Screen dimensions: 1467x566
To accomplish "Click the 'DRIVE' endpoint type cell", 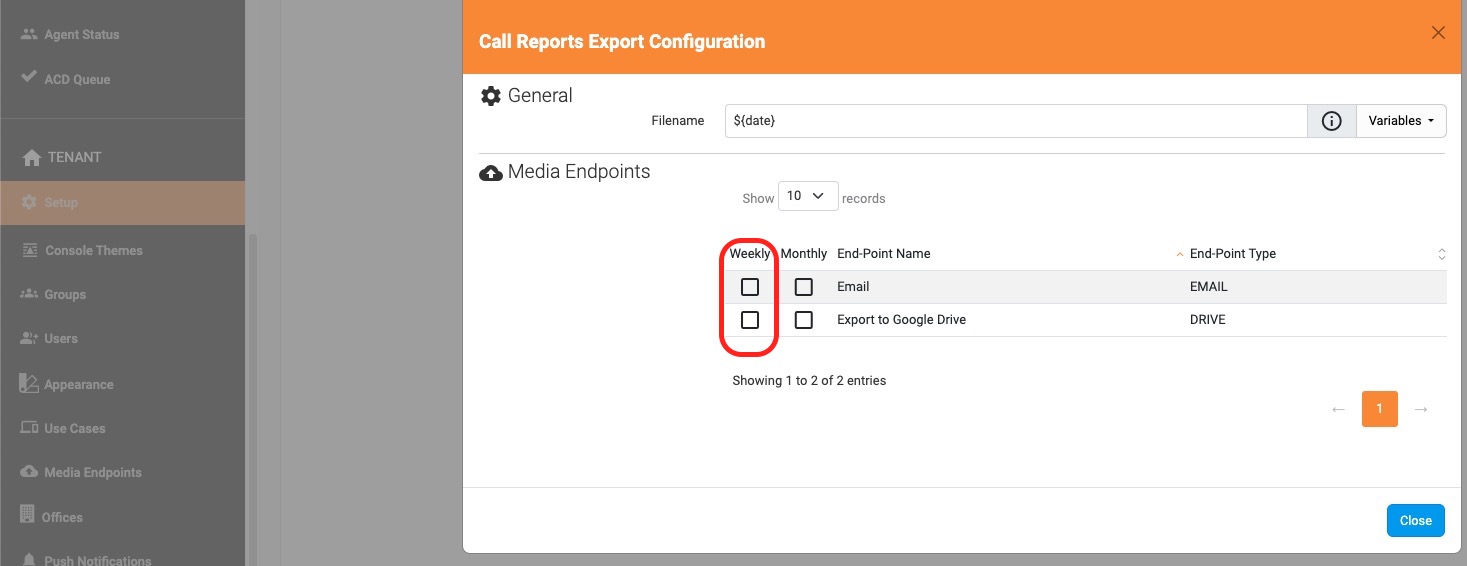I will tap(1207, 320).
